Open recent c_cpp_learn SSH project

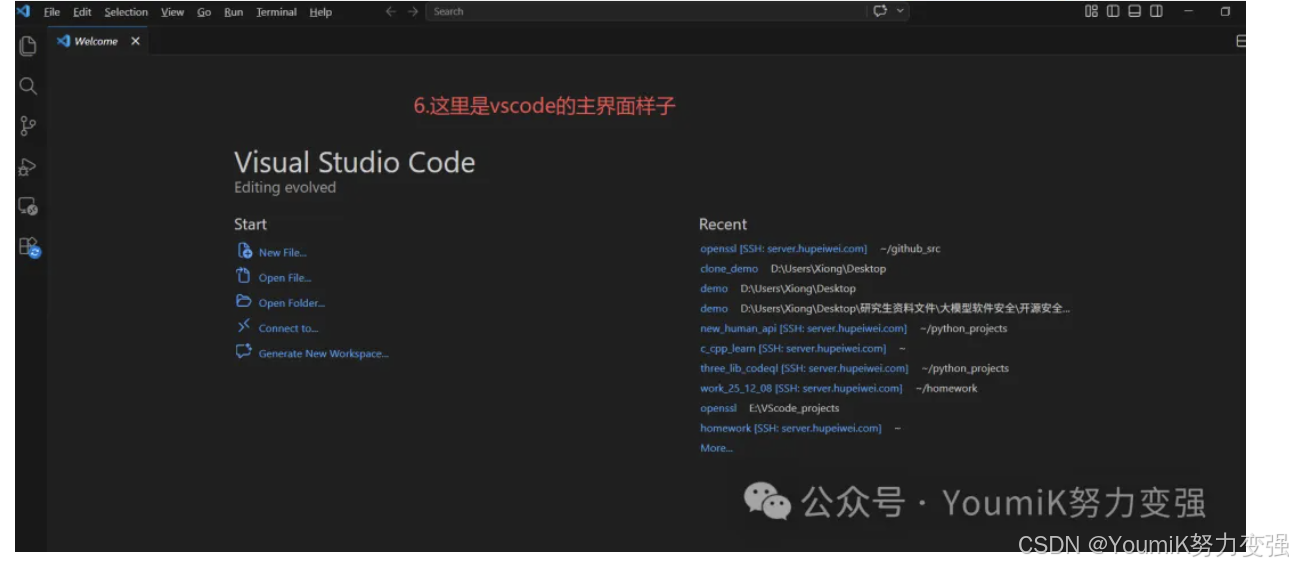pos(793,348)
